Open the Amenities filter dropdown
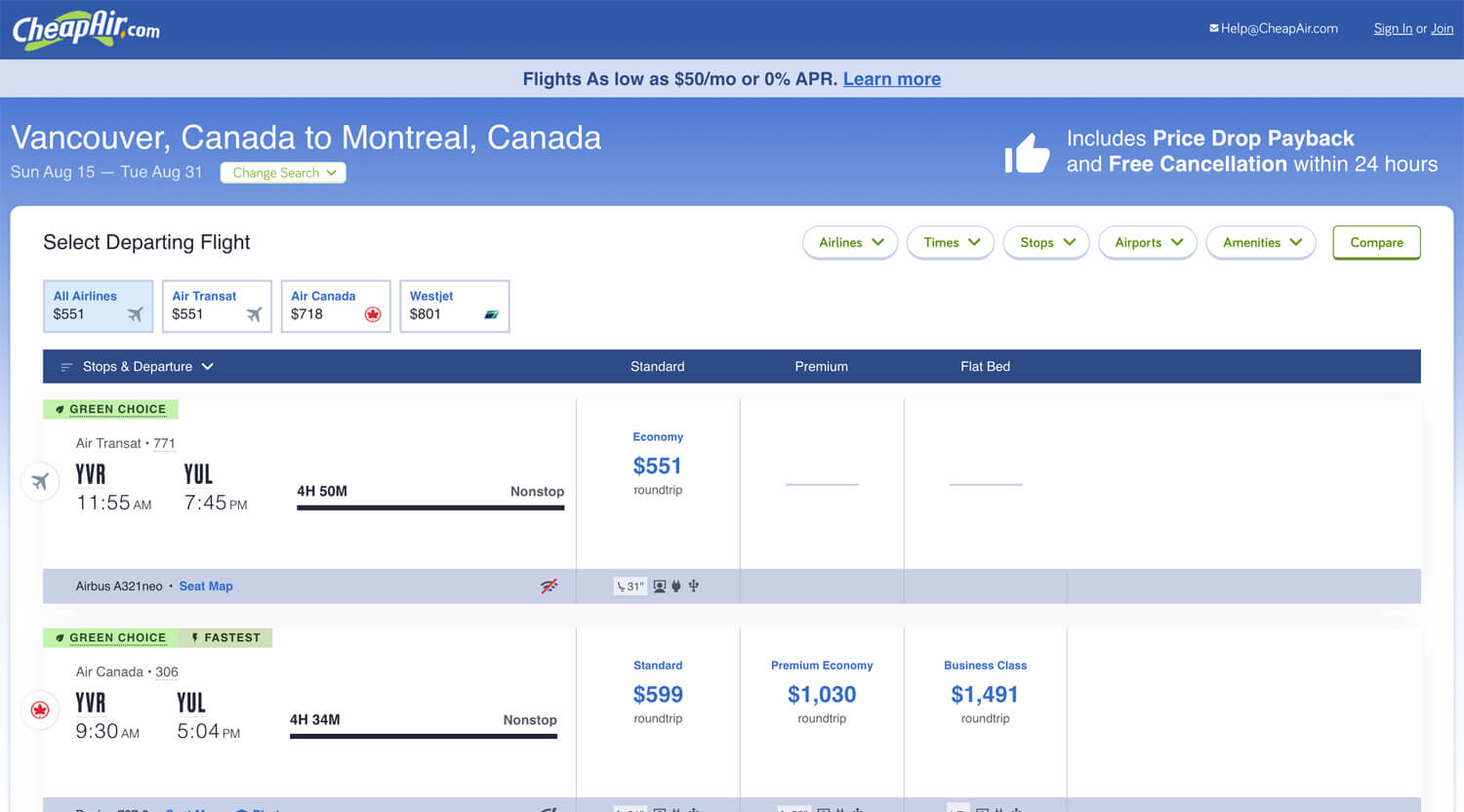This screenshot has width=1464, height=812. tap(1261, 242)
